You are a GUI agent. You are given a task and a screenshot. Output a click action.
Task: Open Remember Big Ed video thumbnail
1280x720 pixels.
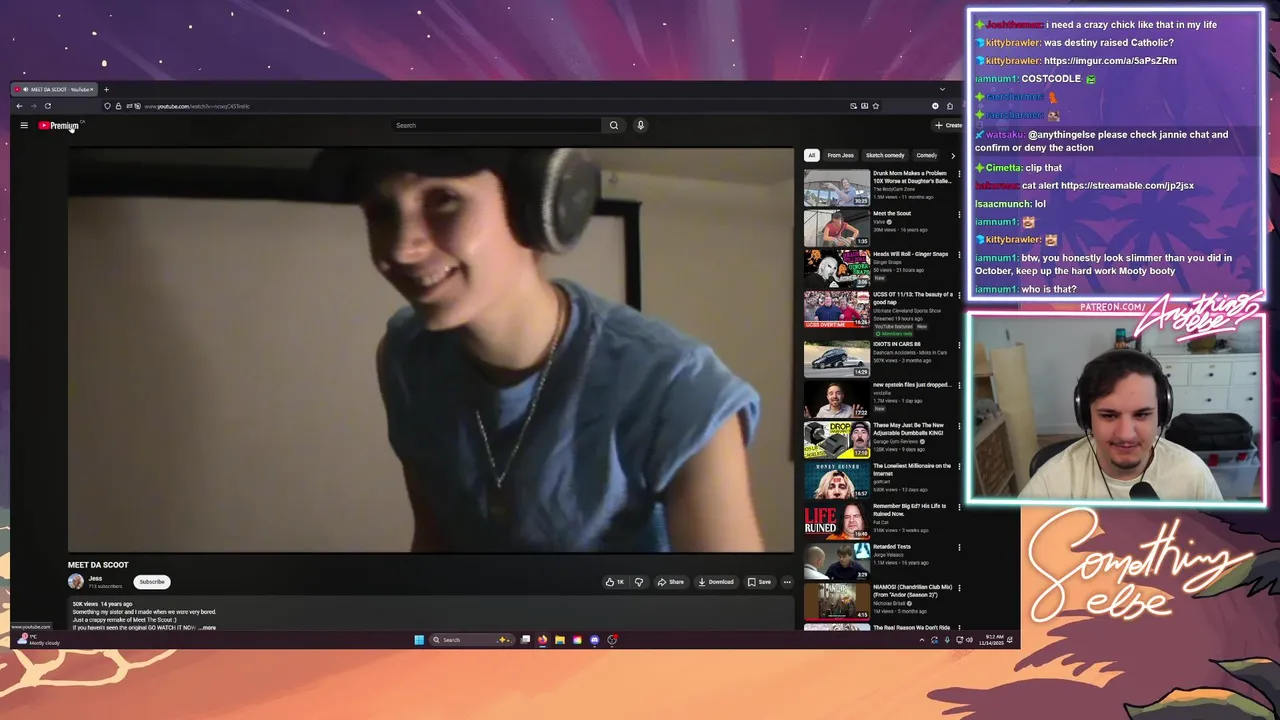[837, 521]
